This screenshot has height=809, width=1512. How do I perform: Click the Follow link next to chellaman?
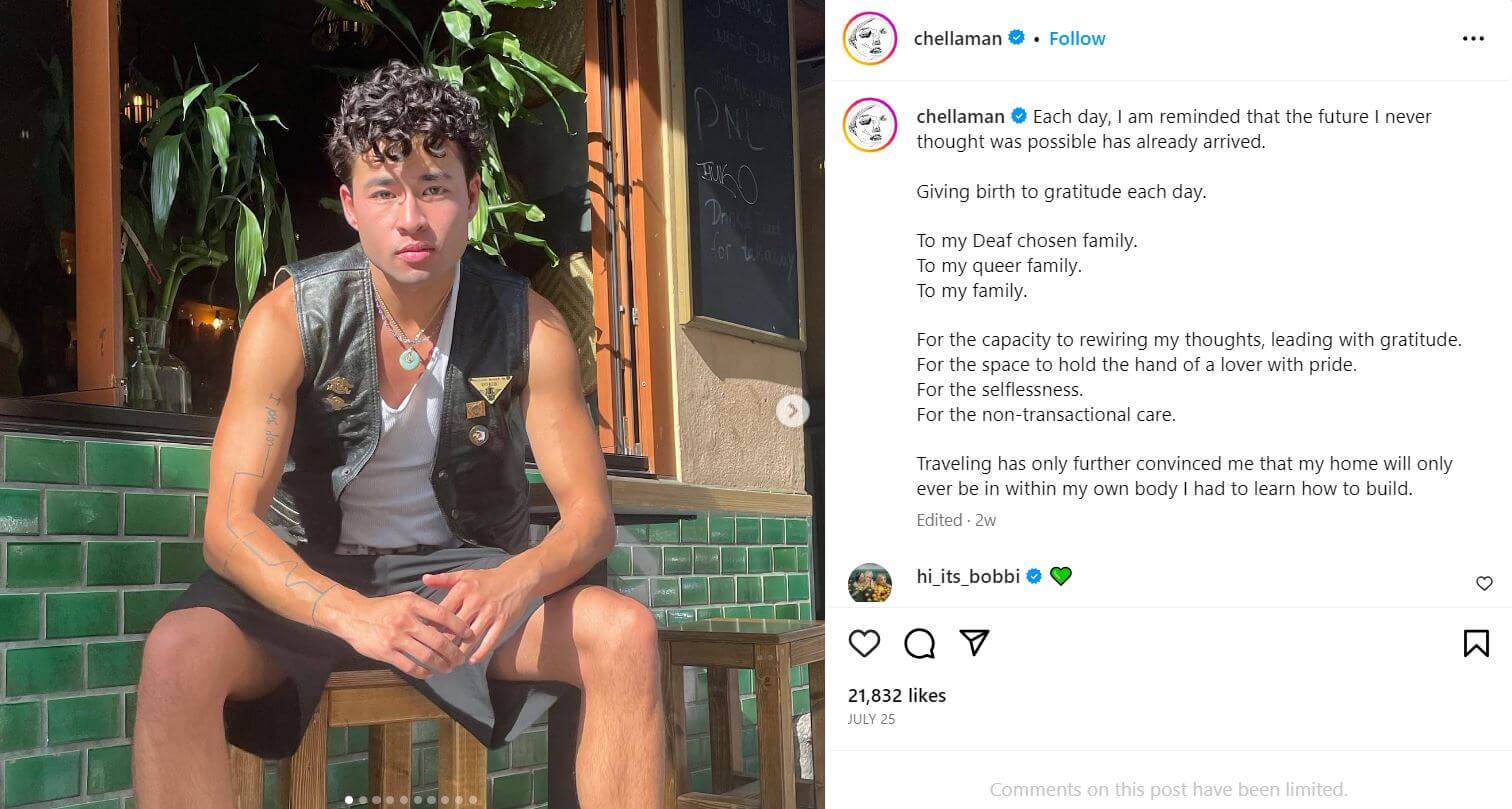point(1077,39)
